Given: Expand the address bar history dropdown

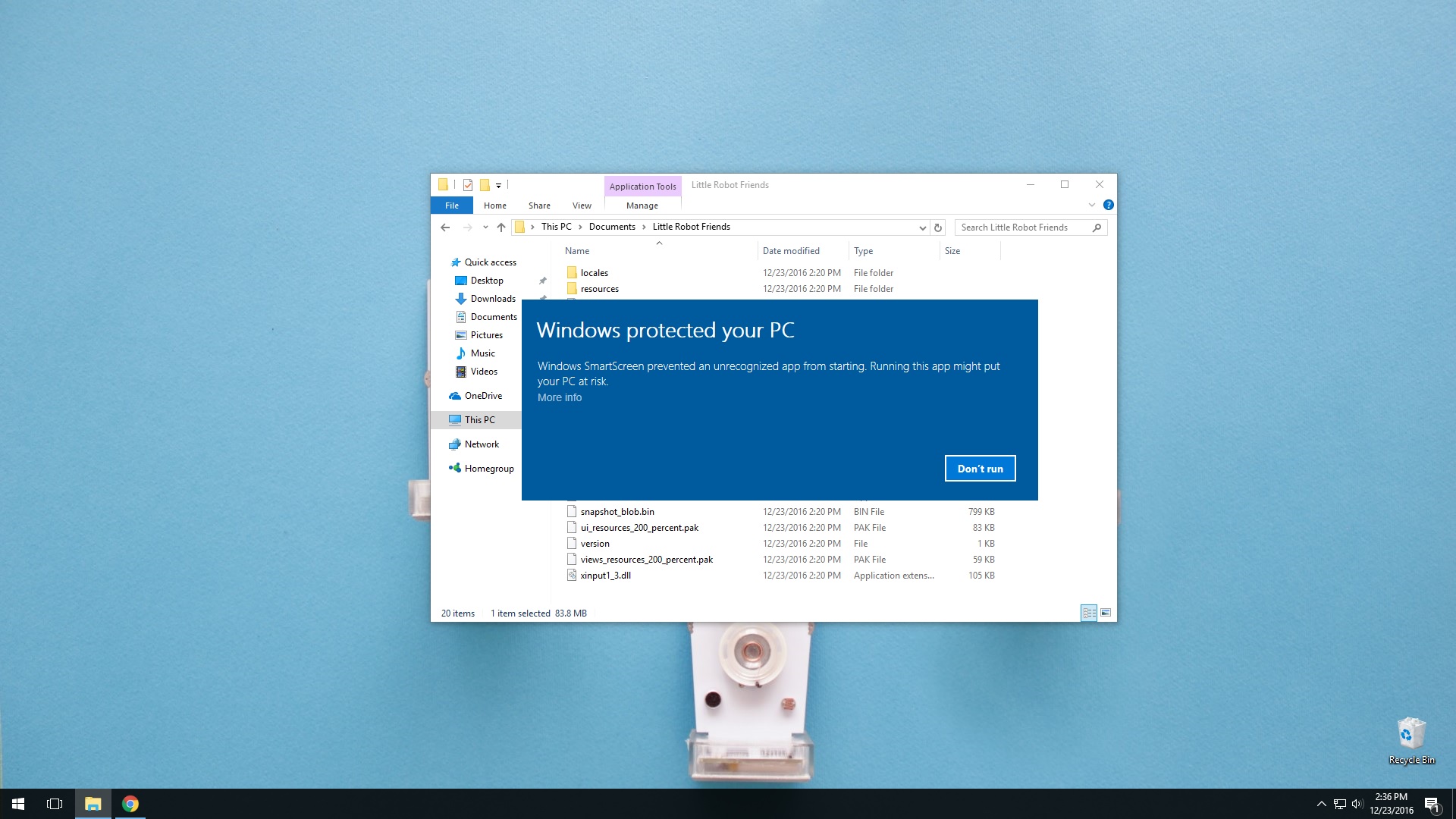Looking at the screenshot, I should [922, 227].
